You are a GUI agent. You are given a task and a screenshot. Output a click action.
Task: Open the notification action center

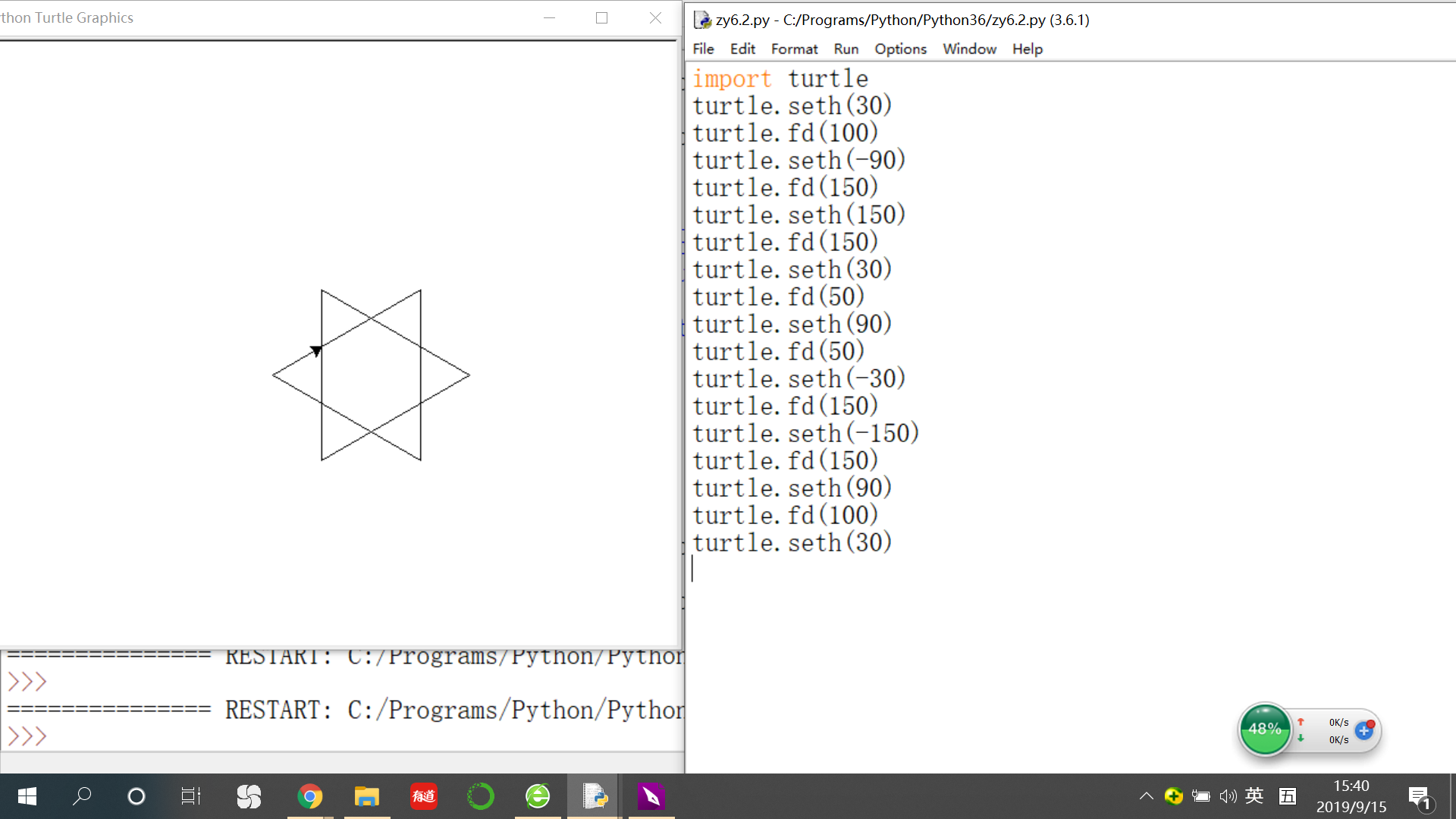pyautogui.click(x=1419, y=796)
